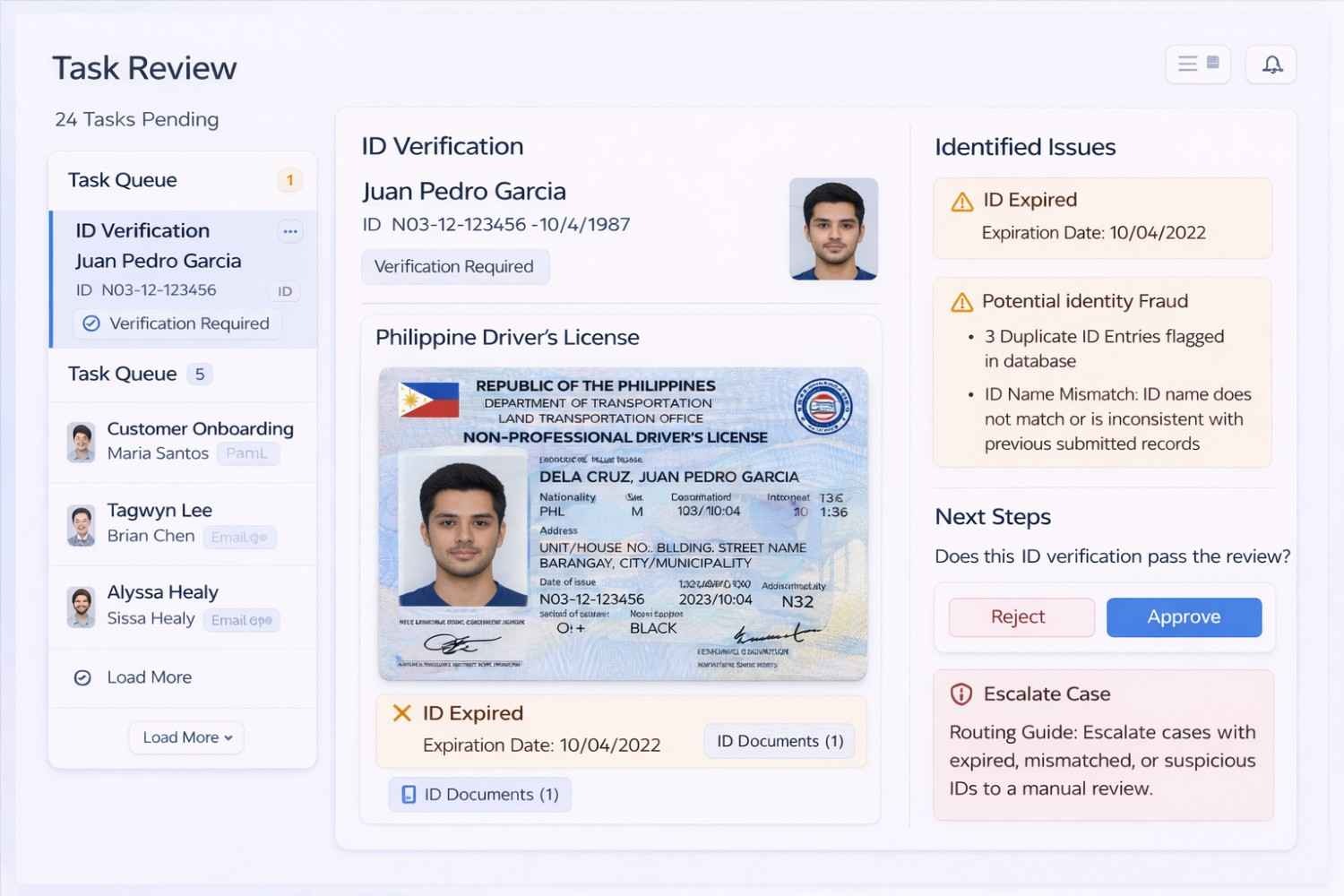Click the red X icon on ID Expired alert
The image size is (1344, 896).
point(401,713)
